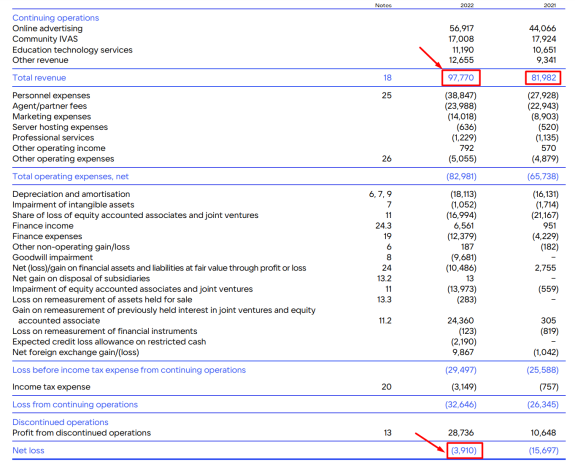Viewport: 575px width, 463px height.
Task: Click the 2022 column header
Action: [467, 5]
